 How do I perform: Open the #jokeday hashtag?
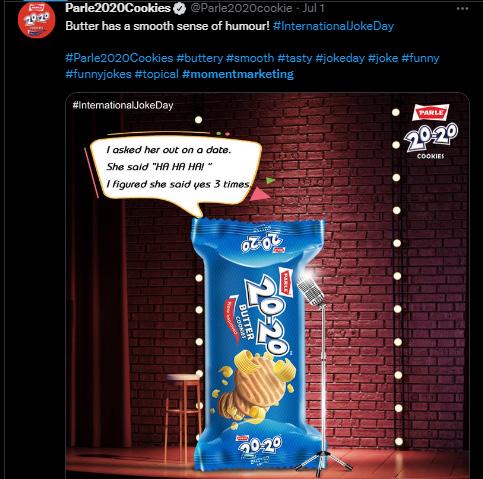[340, 58]
